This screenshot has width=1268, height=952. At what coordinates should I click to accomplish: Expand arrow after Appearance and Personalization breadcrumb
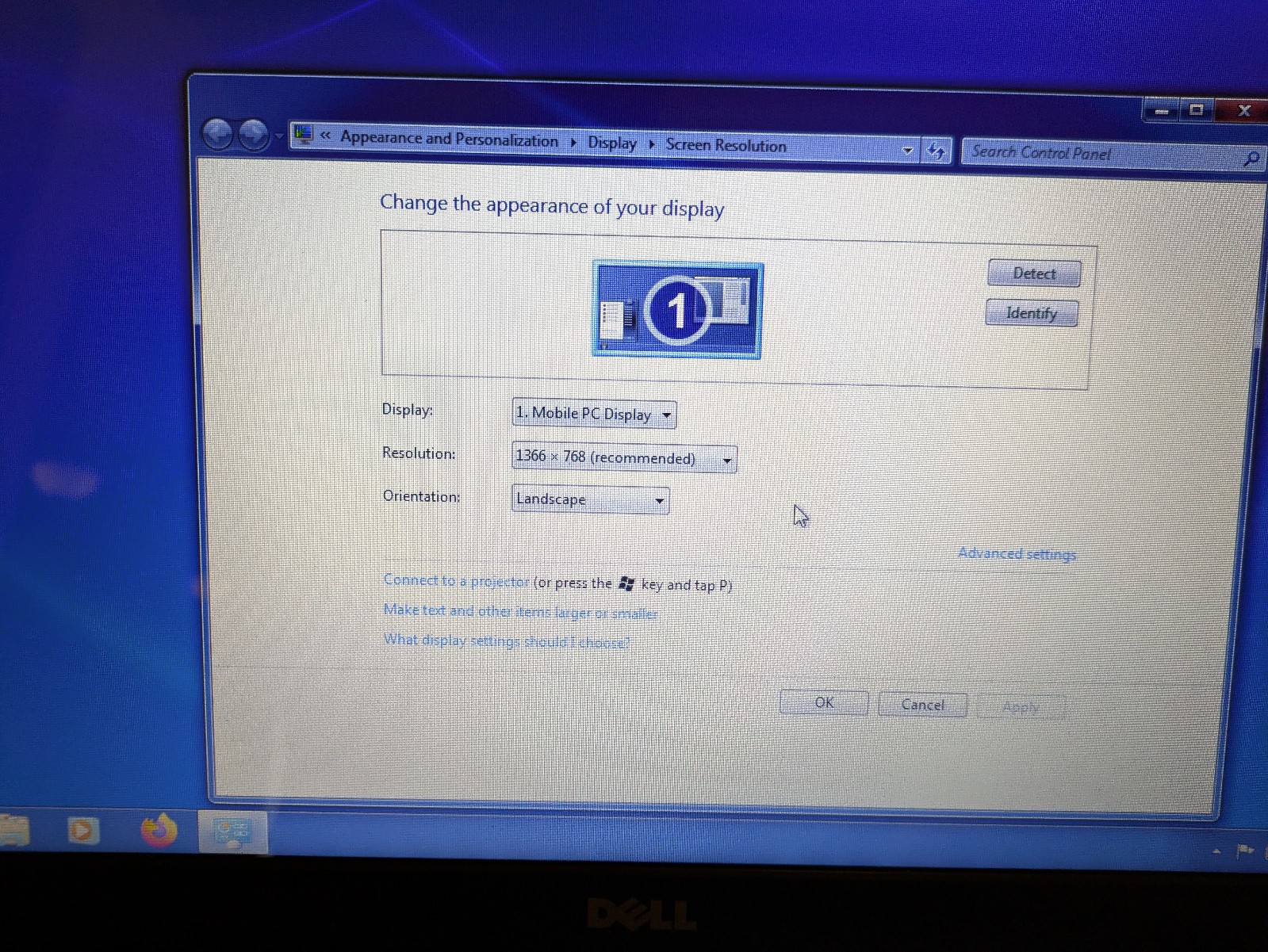pyautogui.click(x=573, y=142)
